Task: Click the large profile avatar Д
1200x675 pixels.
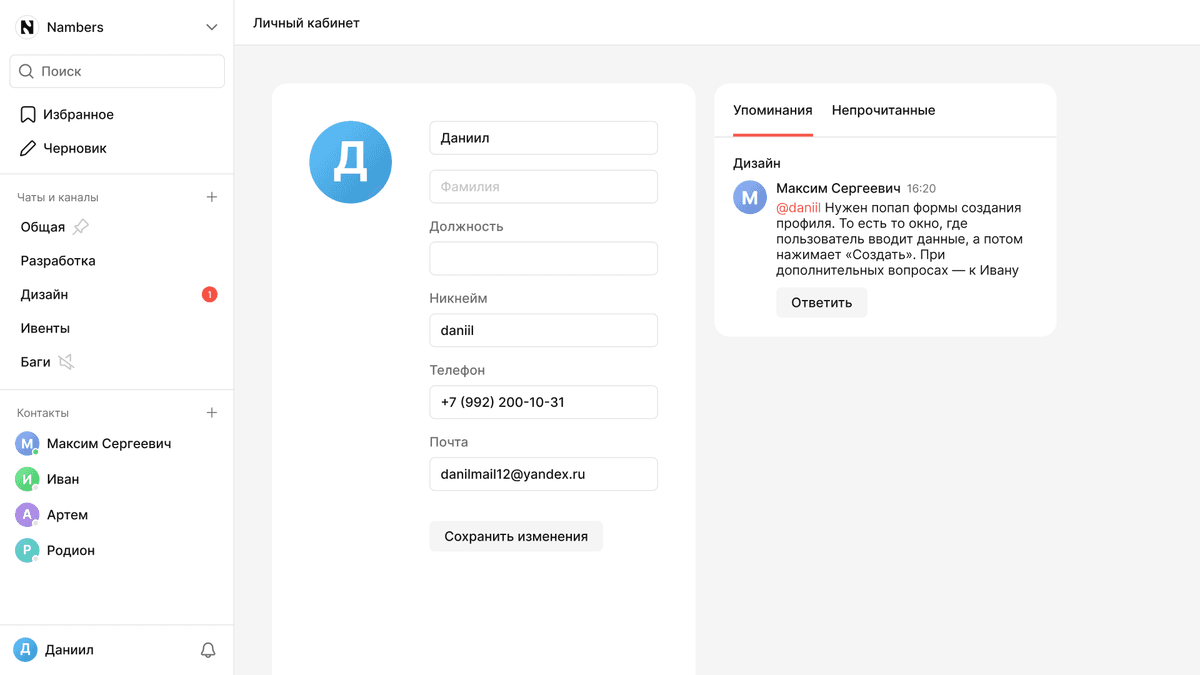Action: point(350,162)
